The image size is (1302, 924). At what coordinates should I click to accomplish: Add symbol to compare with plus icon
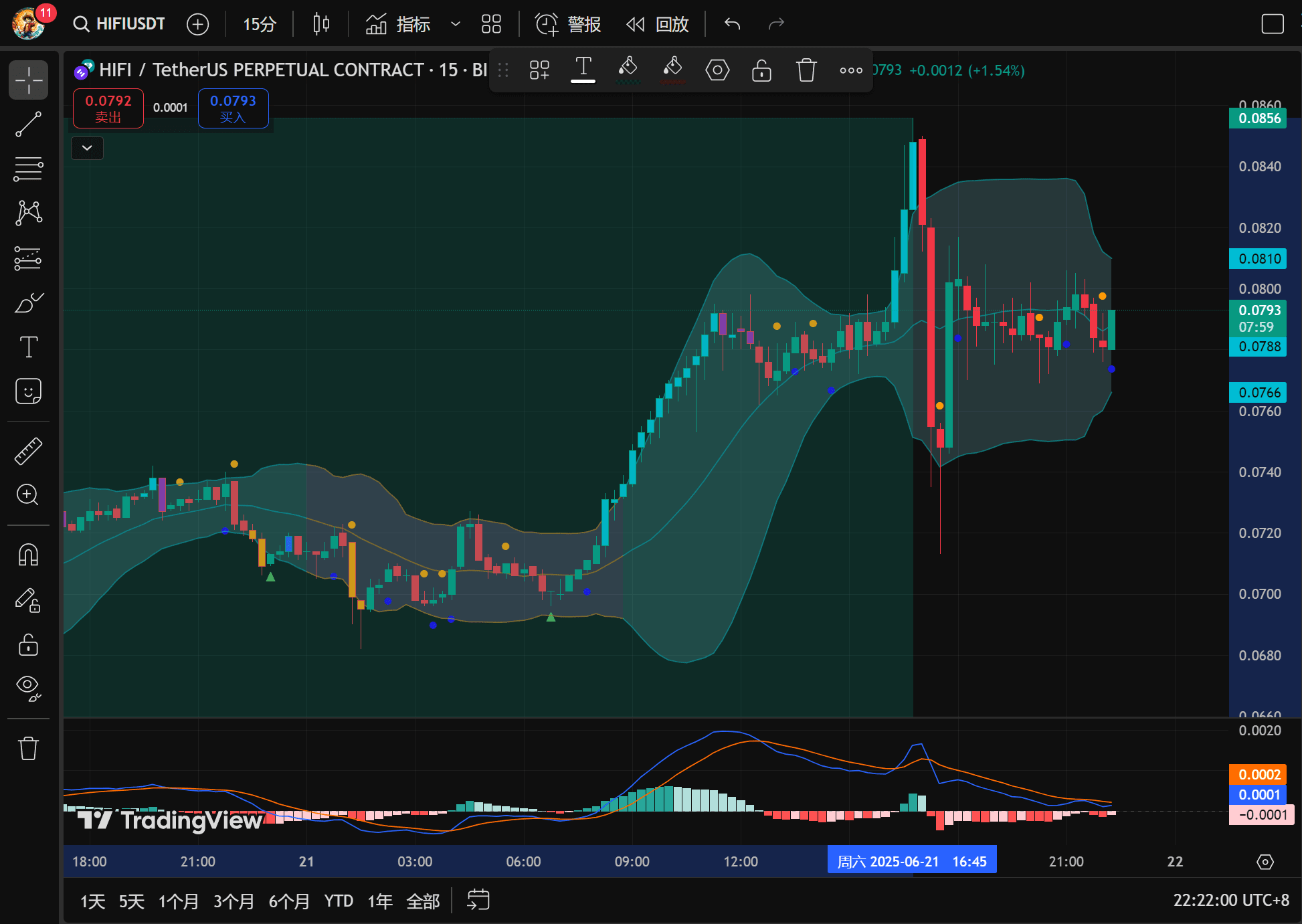[x=197, y=24]
